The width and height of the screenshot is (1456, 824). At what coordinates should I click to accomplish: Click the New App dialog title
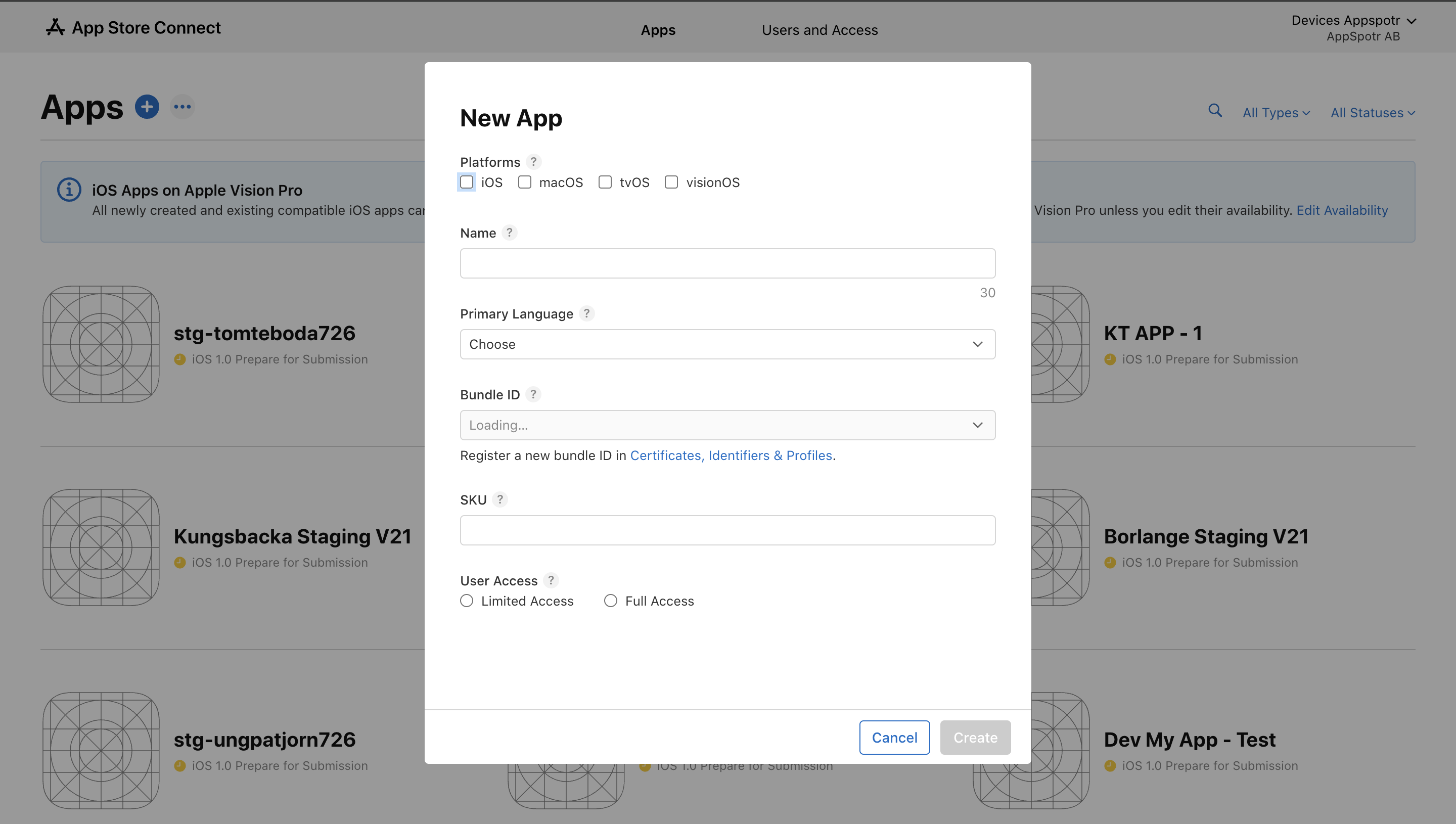[511, 118]
